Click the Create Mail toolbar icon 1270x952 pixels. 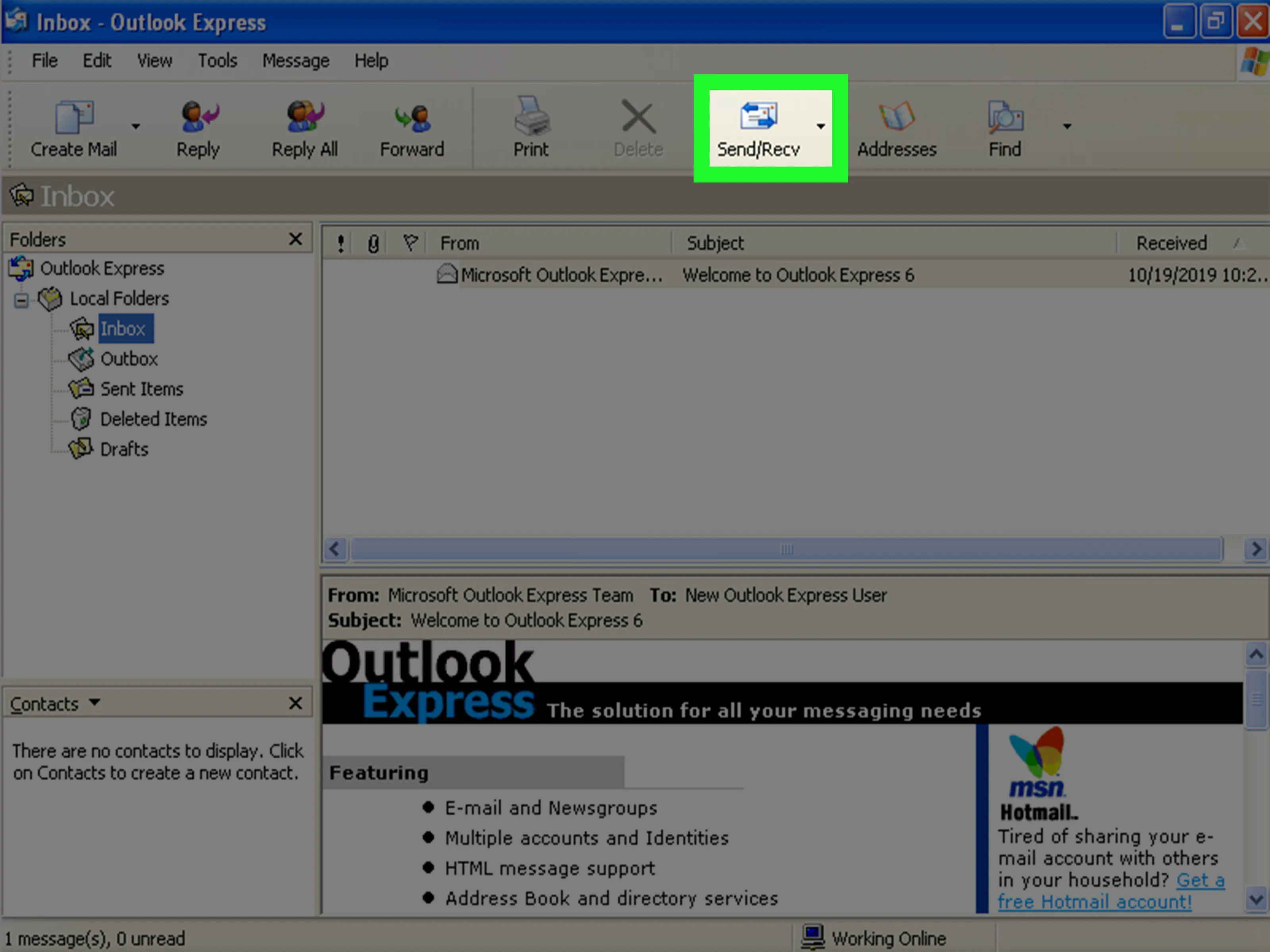click(74, 117)
